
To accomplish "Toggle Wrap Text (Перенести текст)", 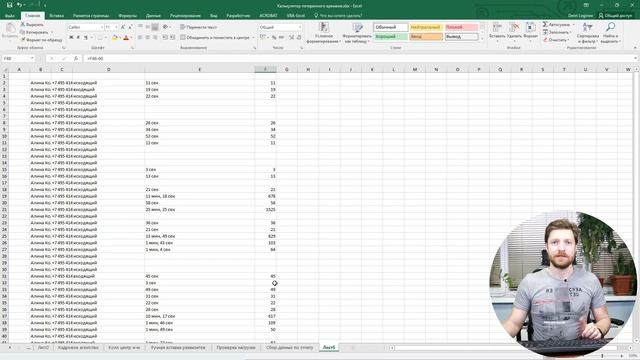I will [x=198, y=27].
